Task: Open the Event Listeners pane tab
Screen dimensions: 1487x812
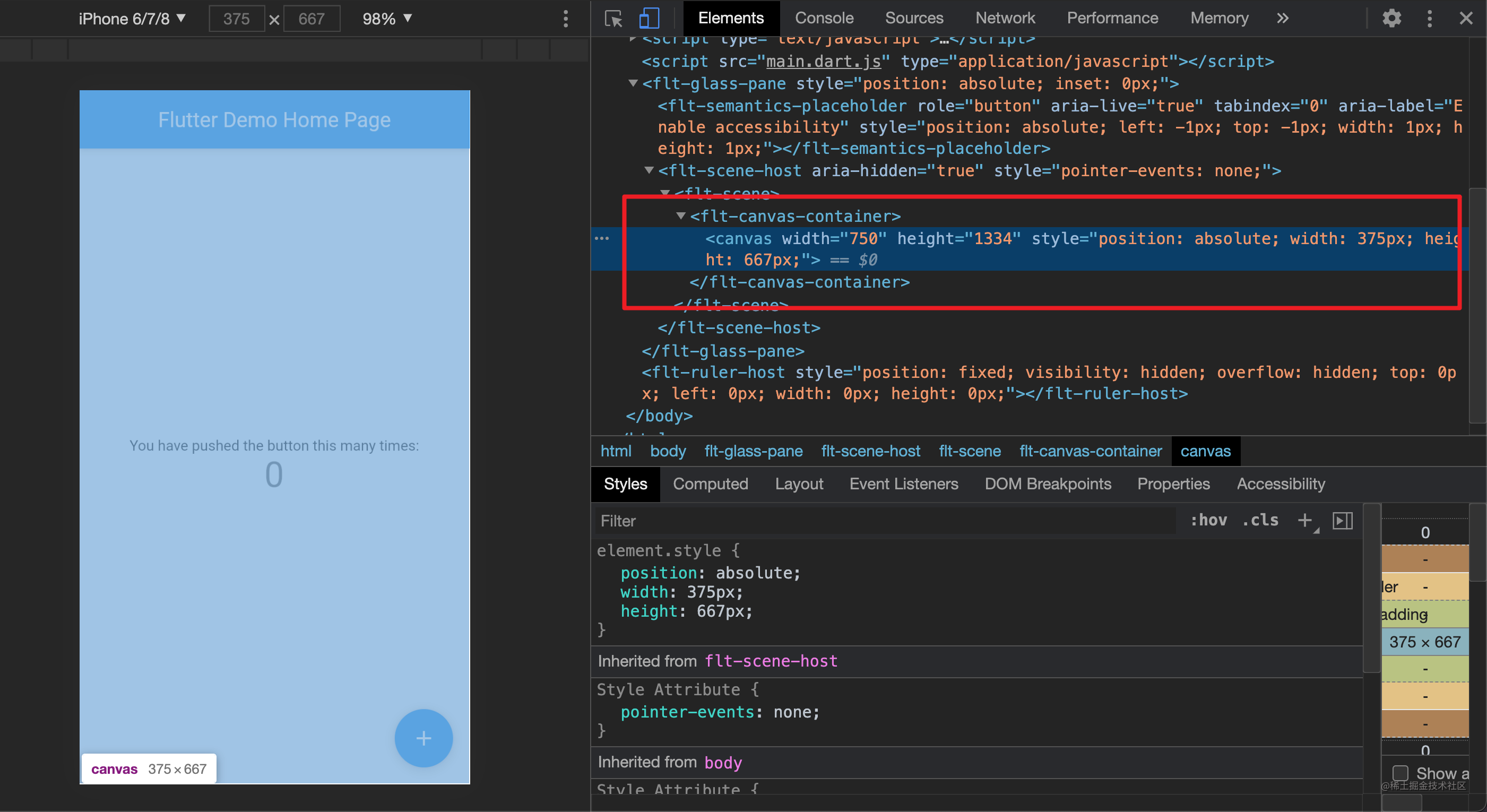Action: click(x=903, y=483)
